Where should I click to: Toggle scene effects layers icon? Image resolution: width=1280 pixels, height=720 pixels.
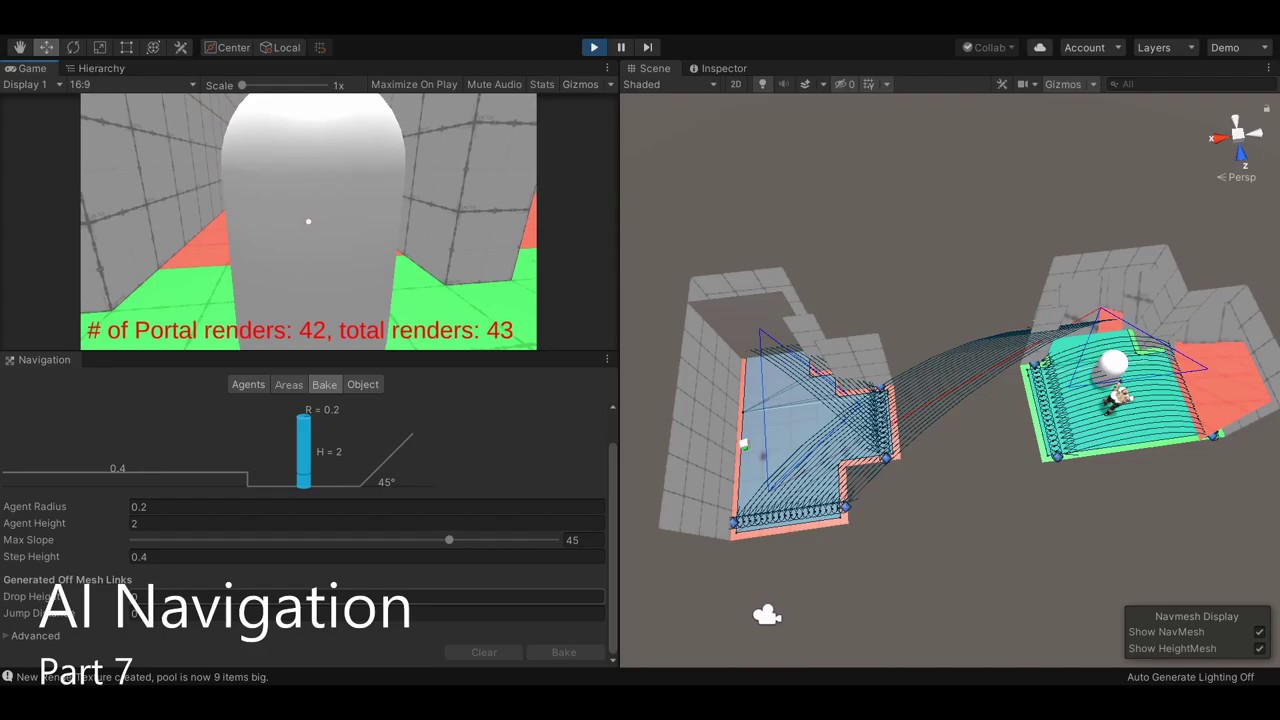805,84
